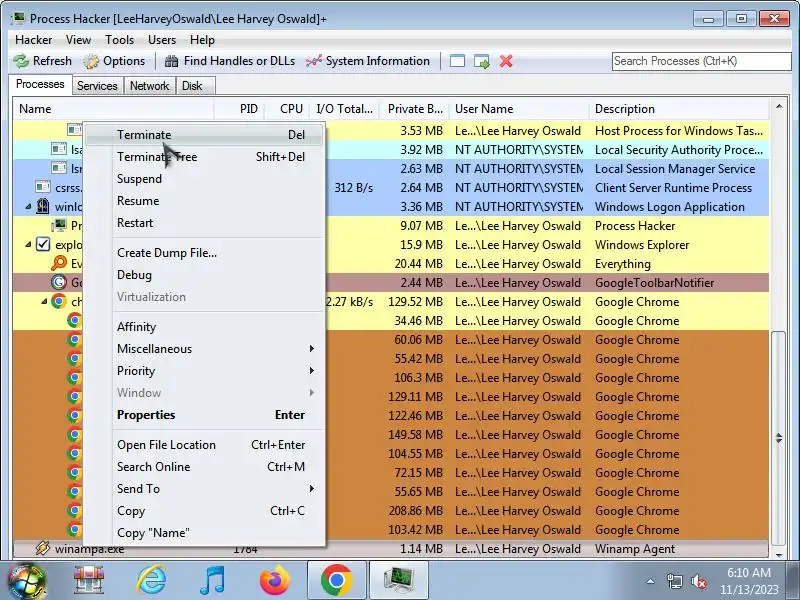Expand the Send To submenu
This screenshot has width=800, height=600.
tap(204, 488)
